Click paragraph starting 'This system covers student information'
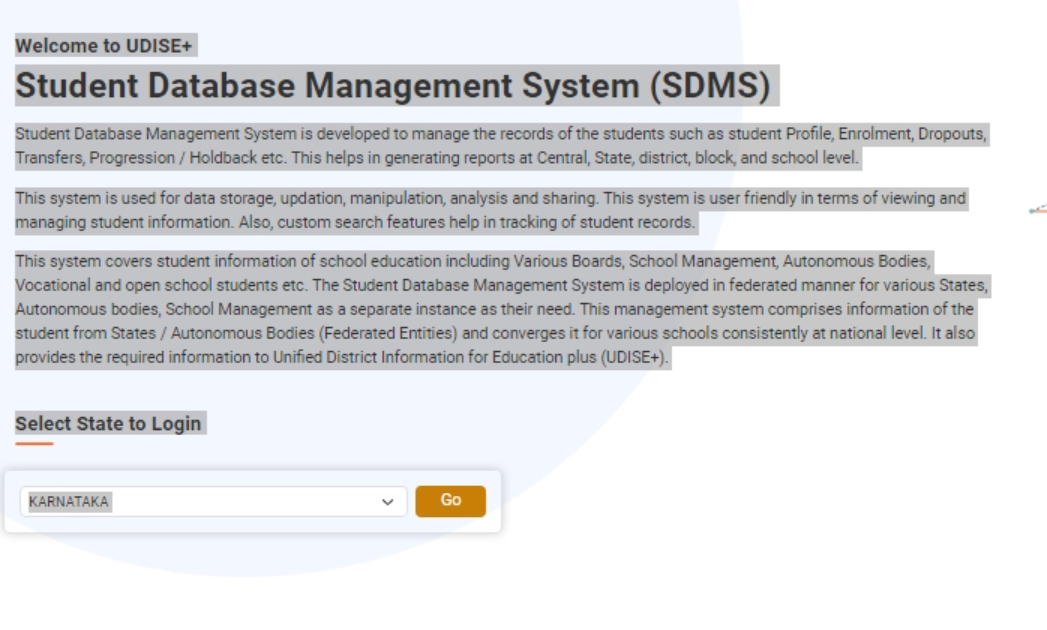The width and height of the screenshot is (1047, 630). pos(501,309)
